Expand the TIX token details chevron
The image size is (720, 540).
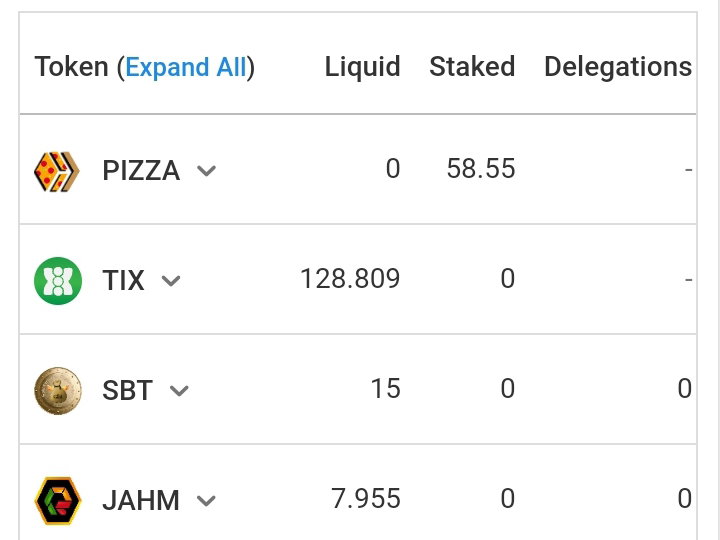pyautogui.click(x=171, y=281)
